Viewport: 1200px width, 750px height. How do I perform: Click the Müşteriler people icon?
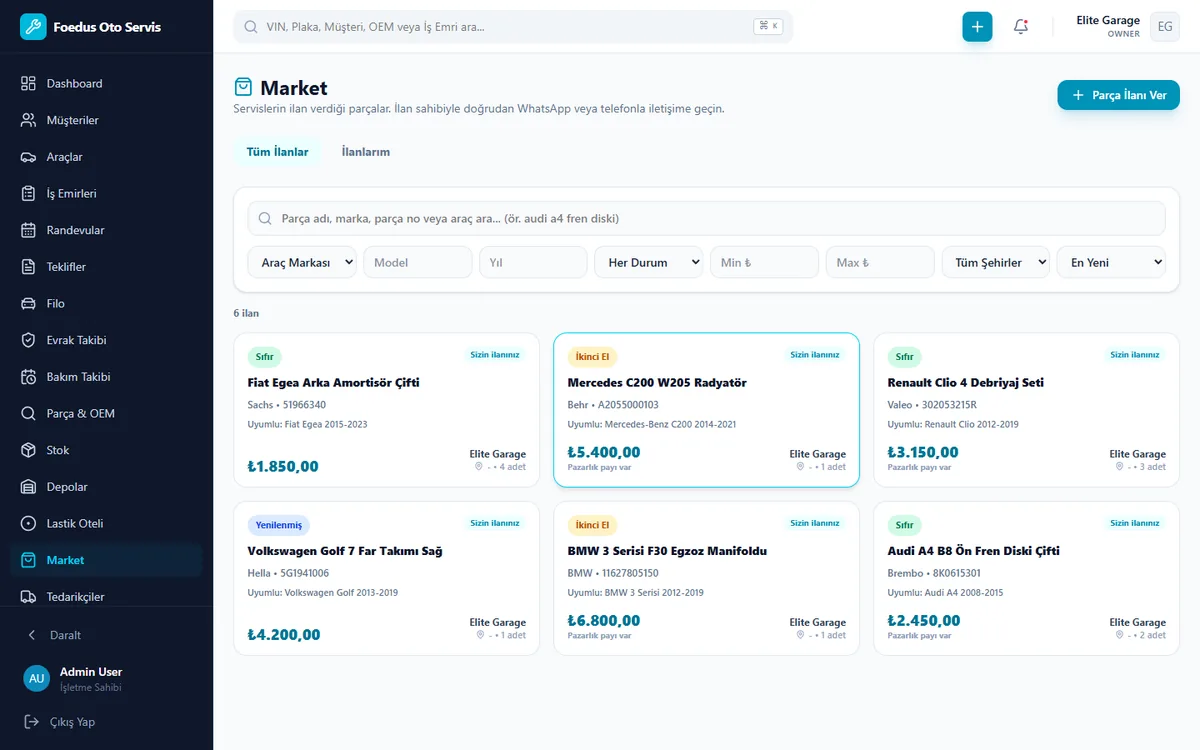28,120
